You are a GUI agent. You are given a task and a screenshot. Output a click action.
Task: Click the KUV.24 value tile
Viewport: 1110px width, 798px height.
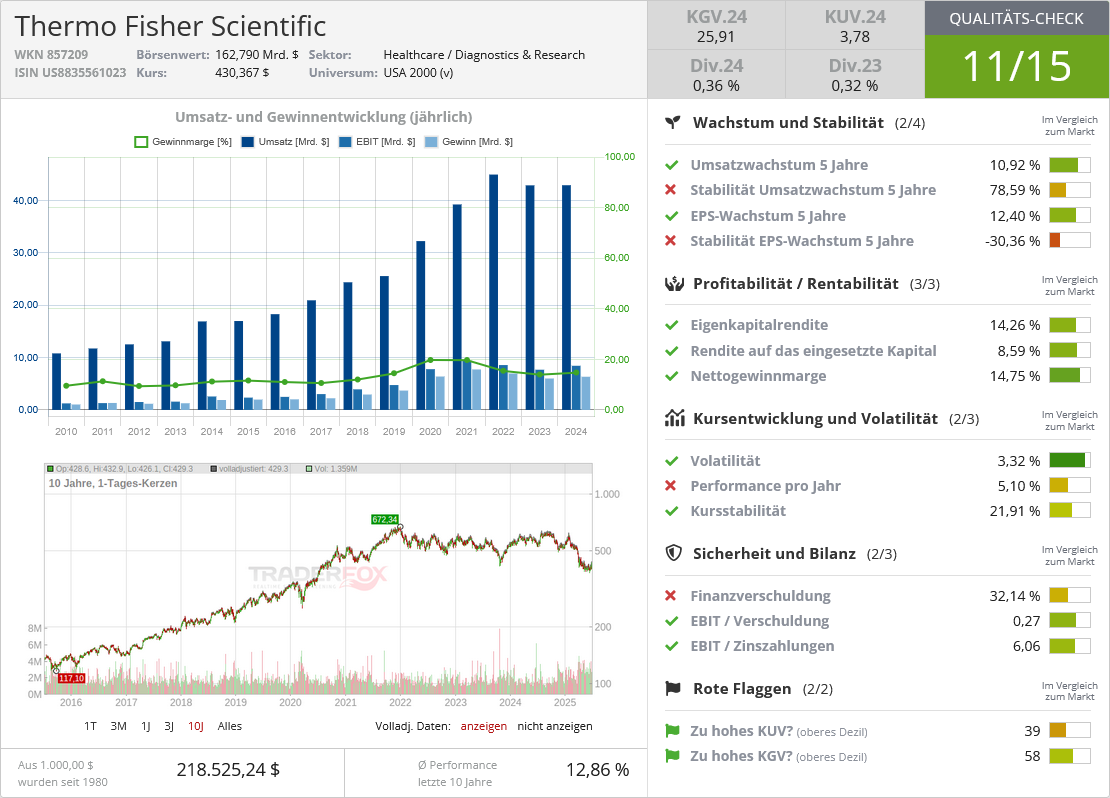(854, 25)
